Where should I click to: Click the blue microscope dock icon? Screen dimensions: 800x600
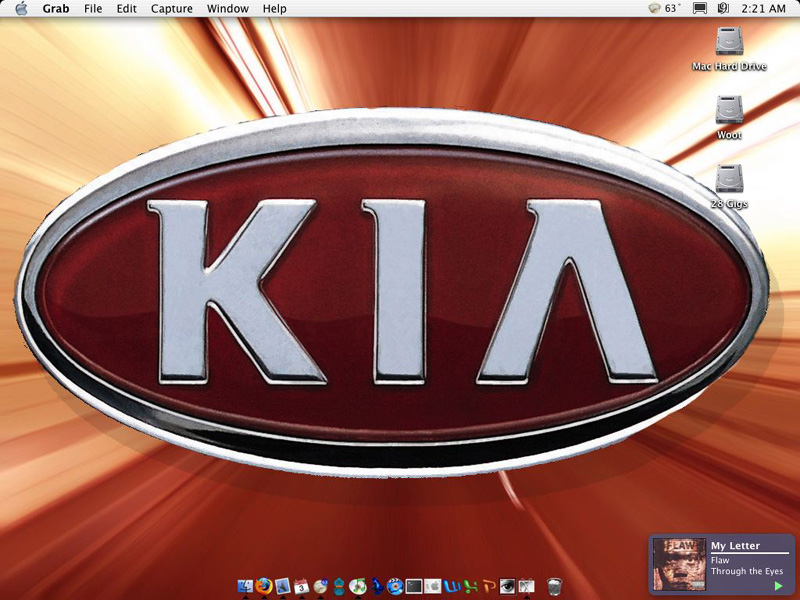[x=377, y=586]
